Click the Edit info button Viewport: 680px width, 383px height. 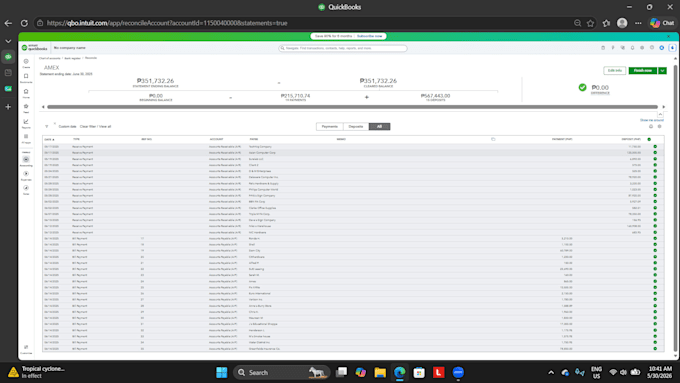(x=615, y=70)
